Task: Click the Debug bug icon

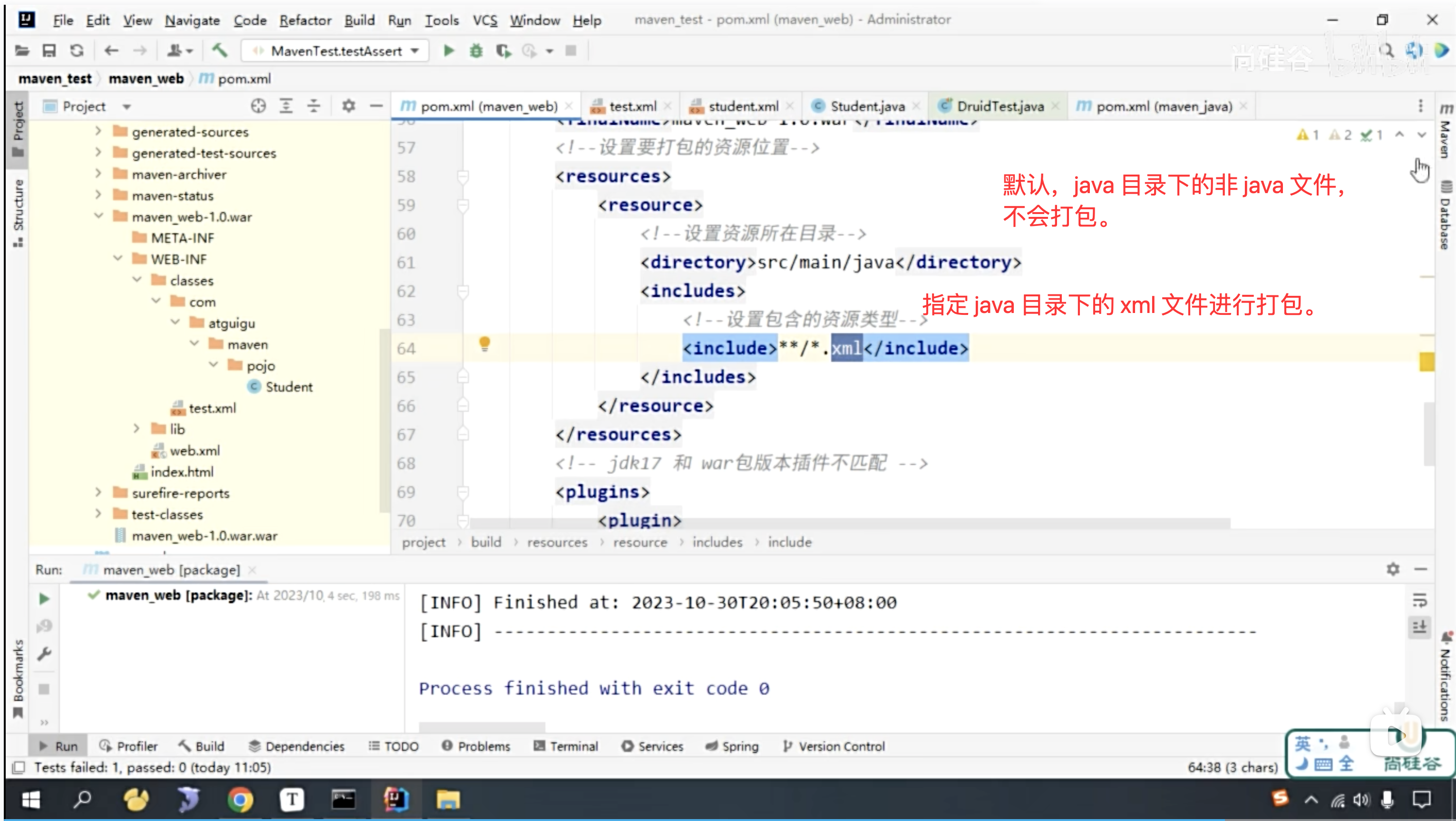Action: (476, 51)
